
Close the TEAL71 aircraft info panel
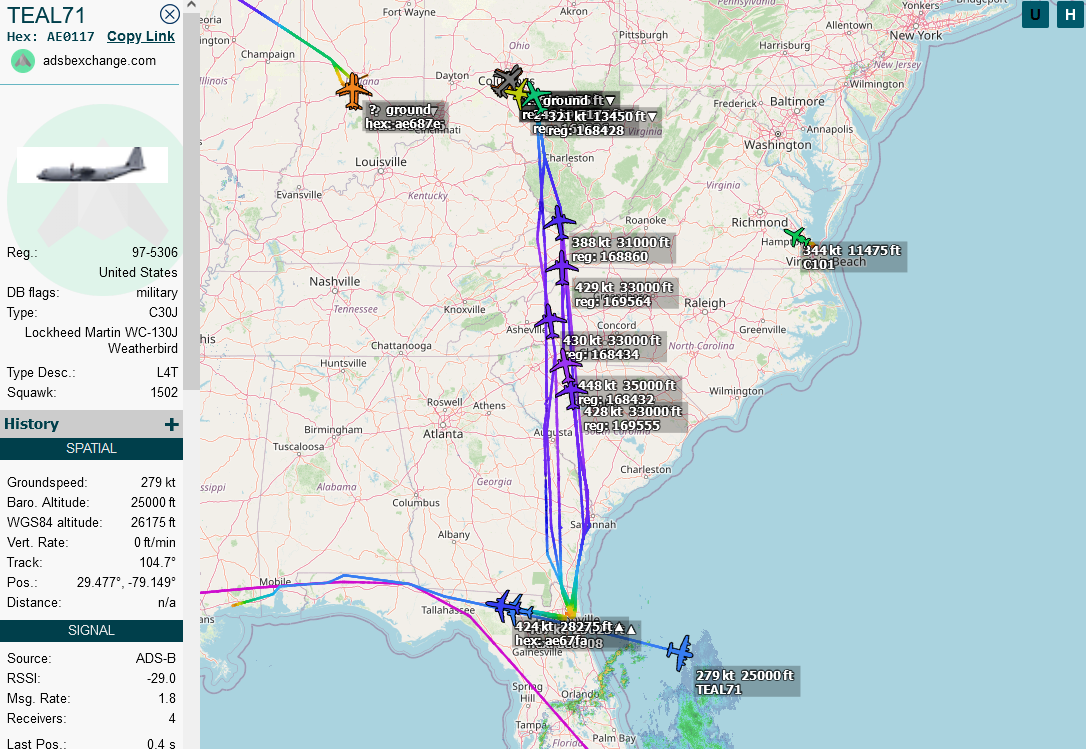[170, 14]
